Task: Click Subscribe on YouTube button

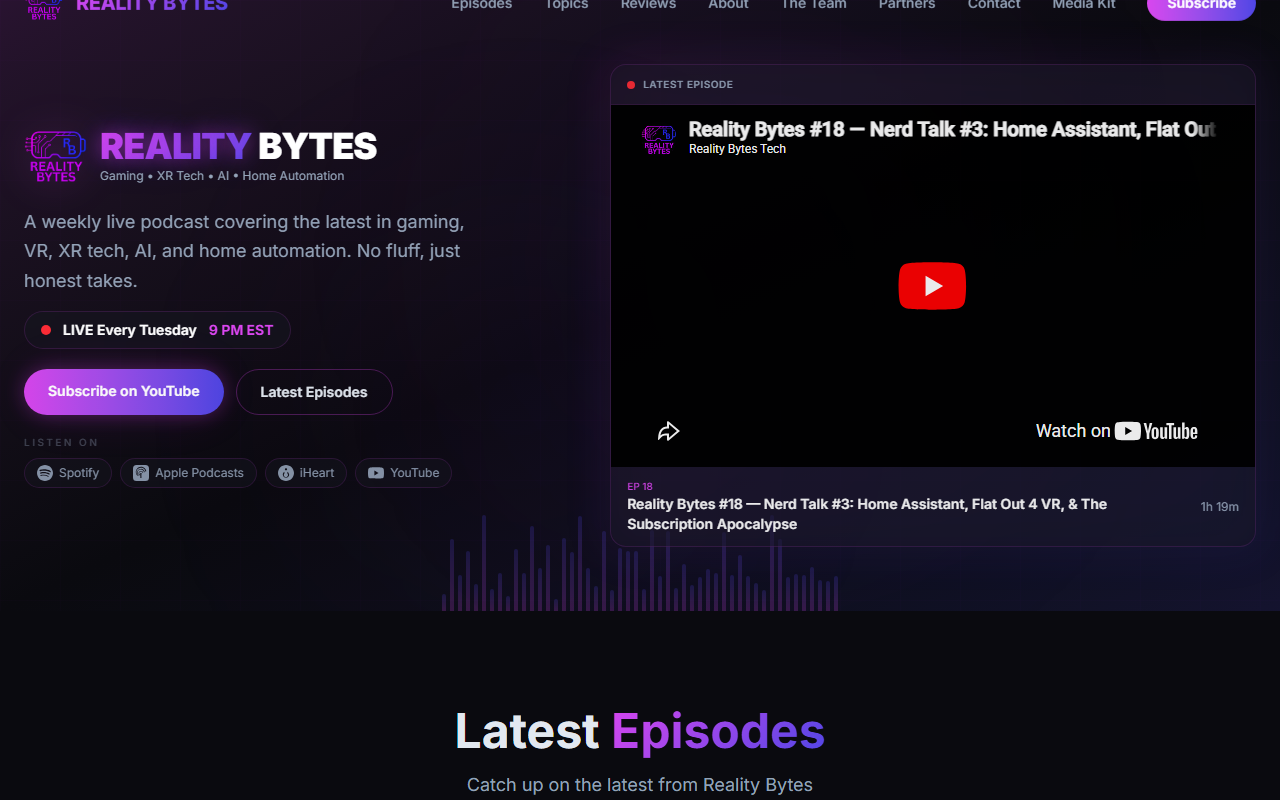Action: coord(124,391)
